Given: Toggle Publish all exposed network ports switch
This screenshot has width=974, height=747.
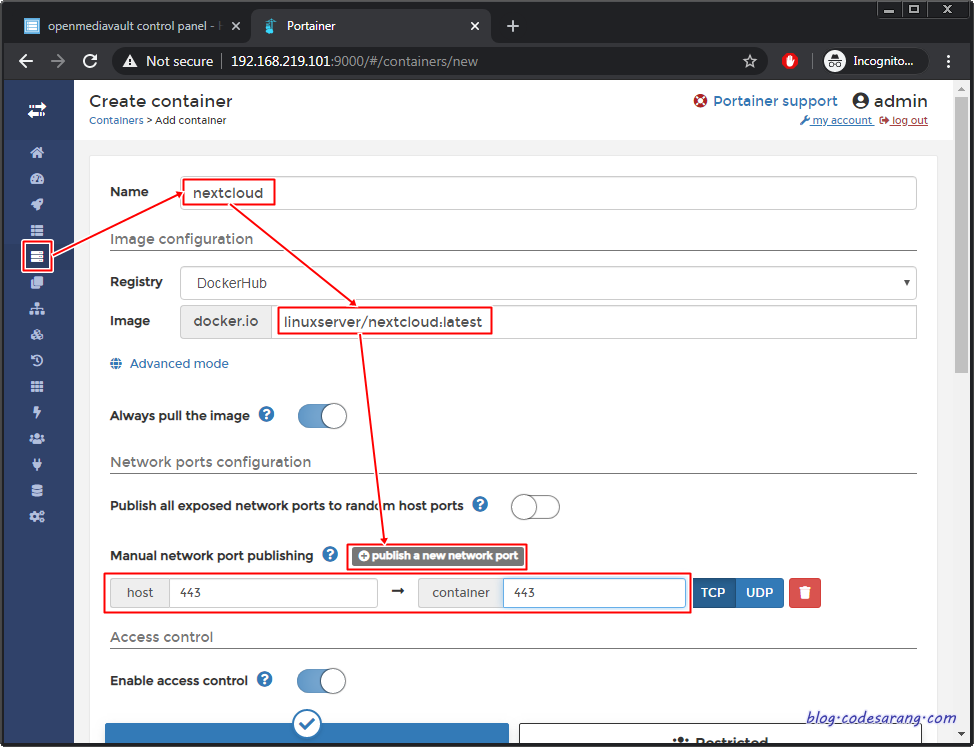Looking at the screenshot, I should pyautogui.click(x=535, y=507).
